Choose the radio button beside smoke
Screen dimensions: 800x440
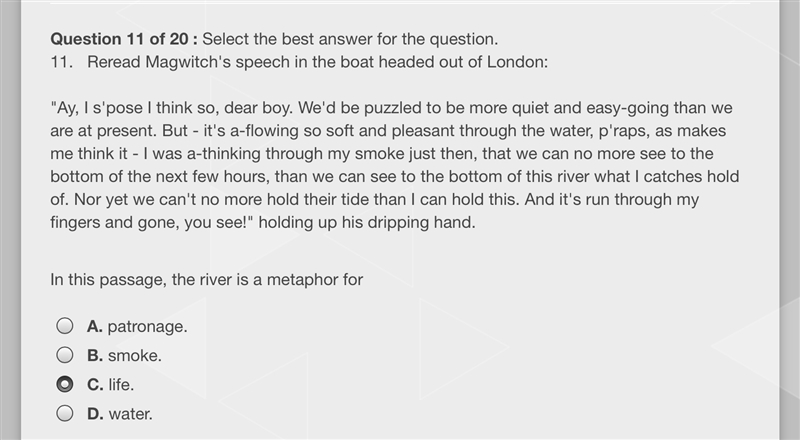point(65,355)
